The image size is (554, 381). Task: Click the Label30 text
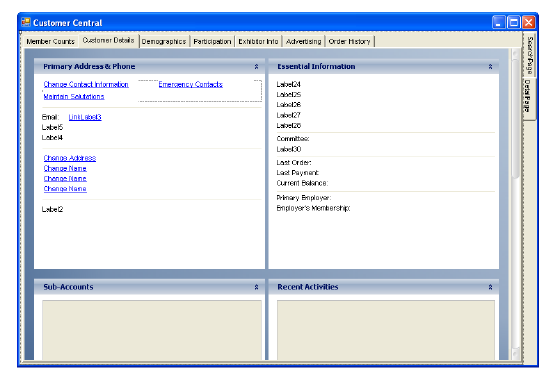click(289, 149)
